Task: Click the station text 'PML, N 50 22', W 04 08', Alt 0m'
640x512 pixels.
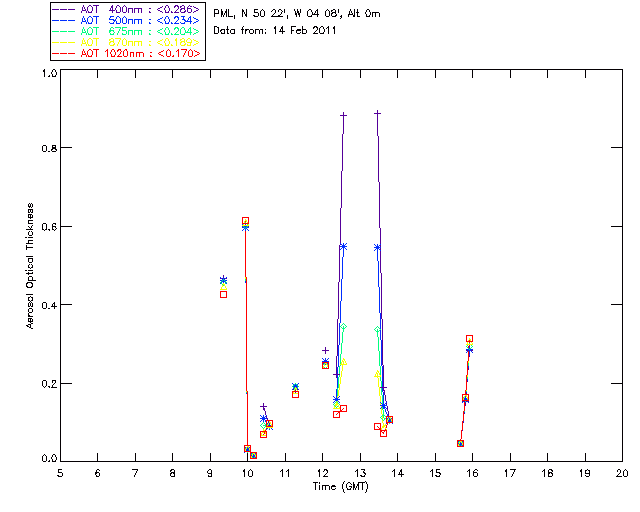Action: coord(297,13)
